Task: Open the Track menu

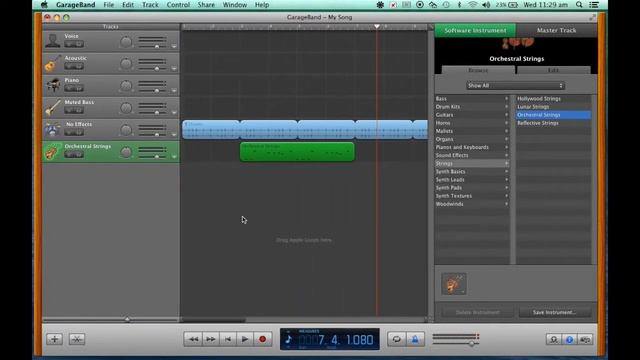Action: pos(150,5)
